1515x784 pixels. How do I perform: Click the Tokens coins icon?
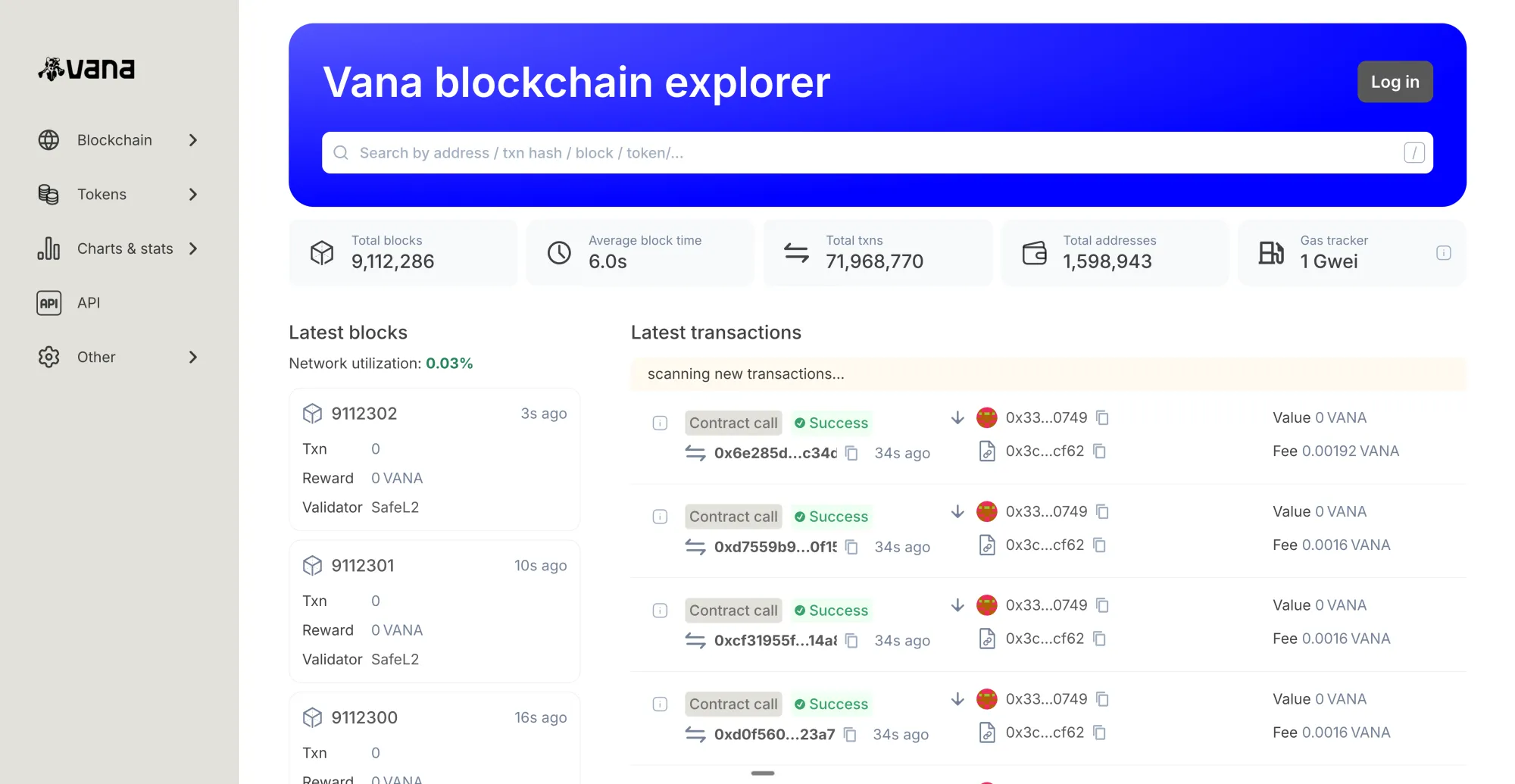(48, 195)
